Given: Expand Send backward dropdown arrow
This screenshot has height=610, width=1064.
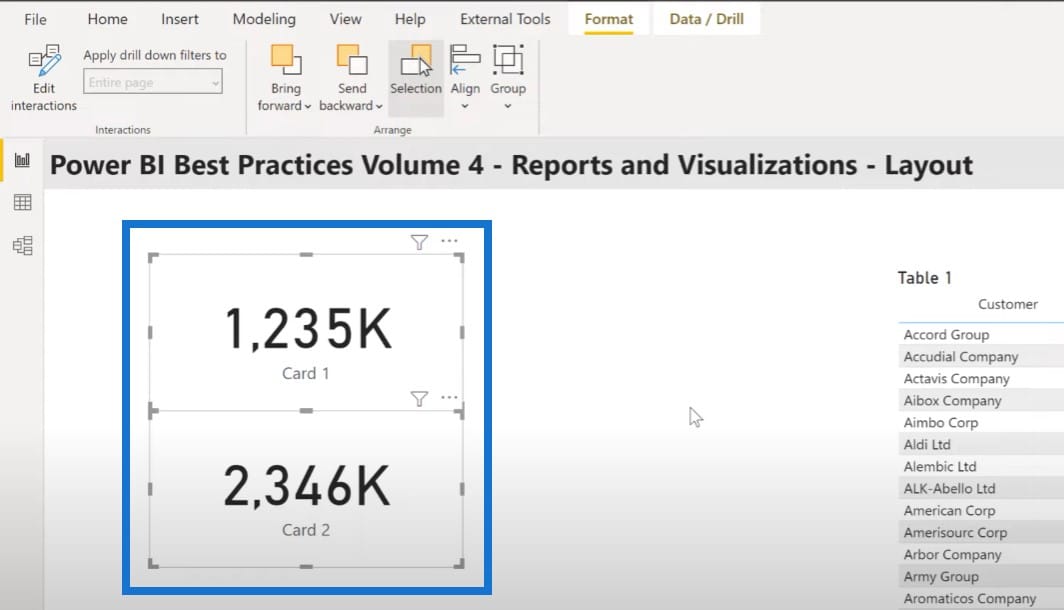Looking at the screenshot, I should [379, 107].
